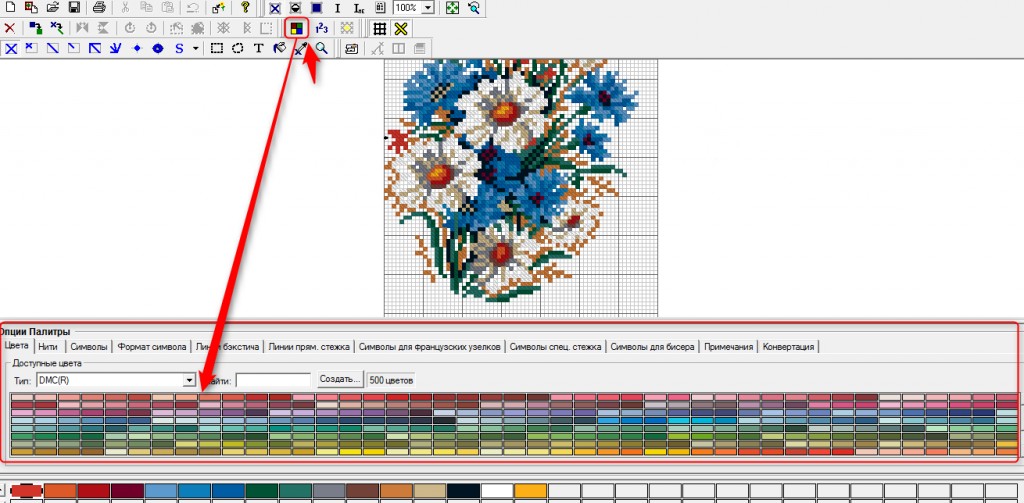This screenshot has height=503, width=1024.
Task: Expand the special stitch dropdown arrow beside S
Action: tap(195, 48)
